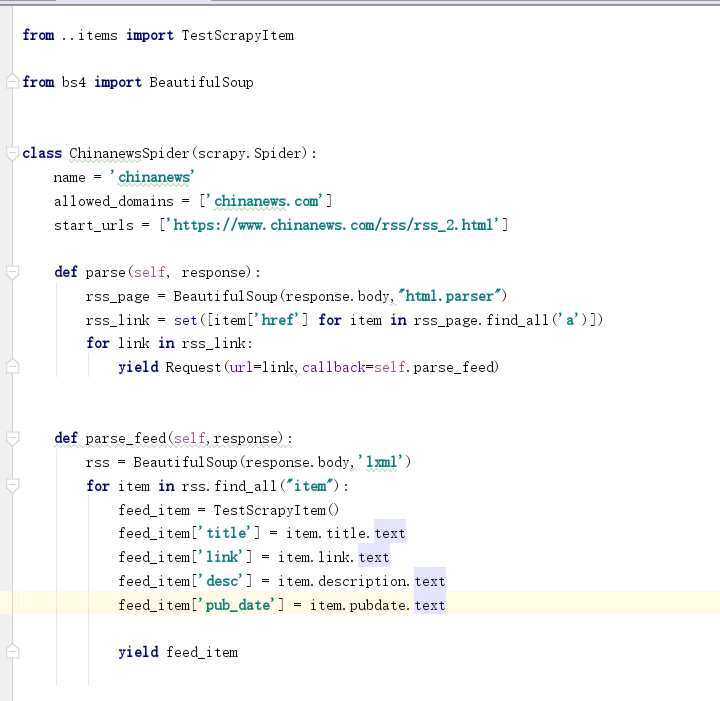Click 'rss_page' at the start of its assignment line
Image resolution: width=720 pixels, height=701 pixels.
pos(117,296)
